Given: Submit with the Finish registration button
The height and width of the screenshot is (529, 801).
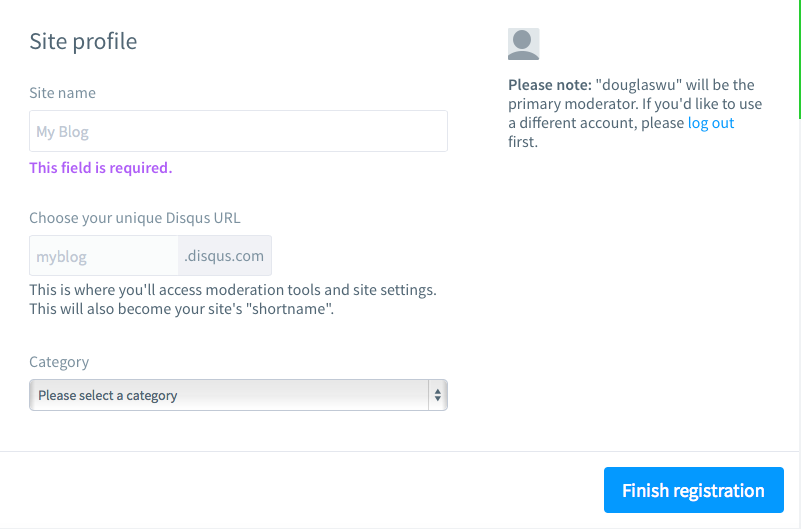Looking at the screenshot, I should (x=694, y=490).
